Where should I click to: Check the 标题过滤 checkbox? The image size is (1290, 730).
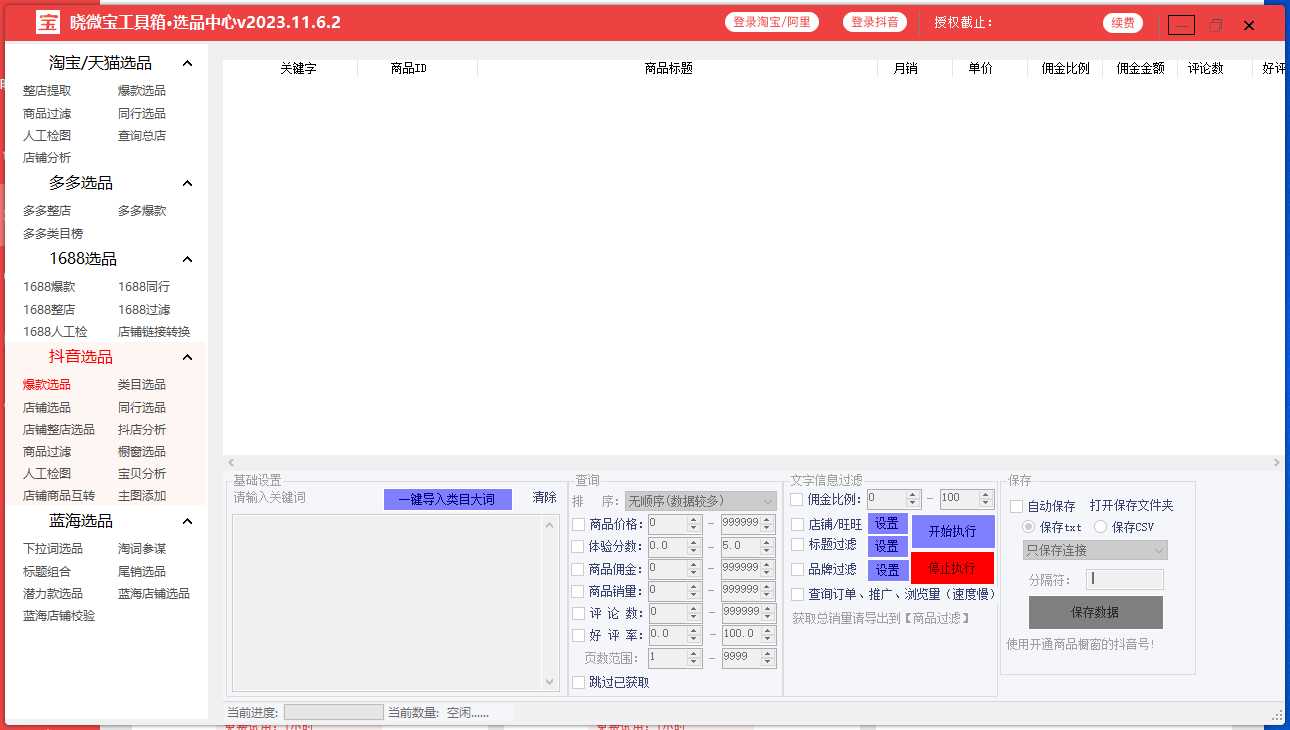(x=797, y=545)
